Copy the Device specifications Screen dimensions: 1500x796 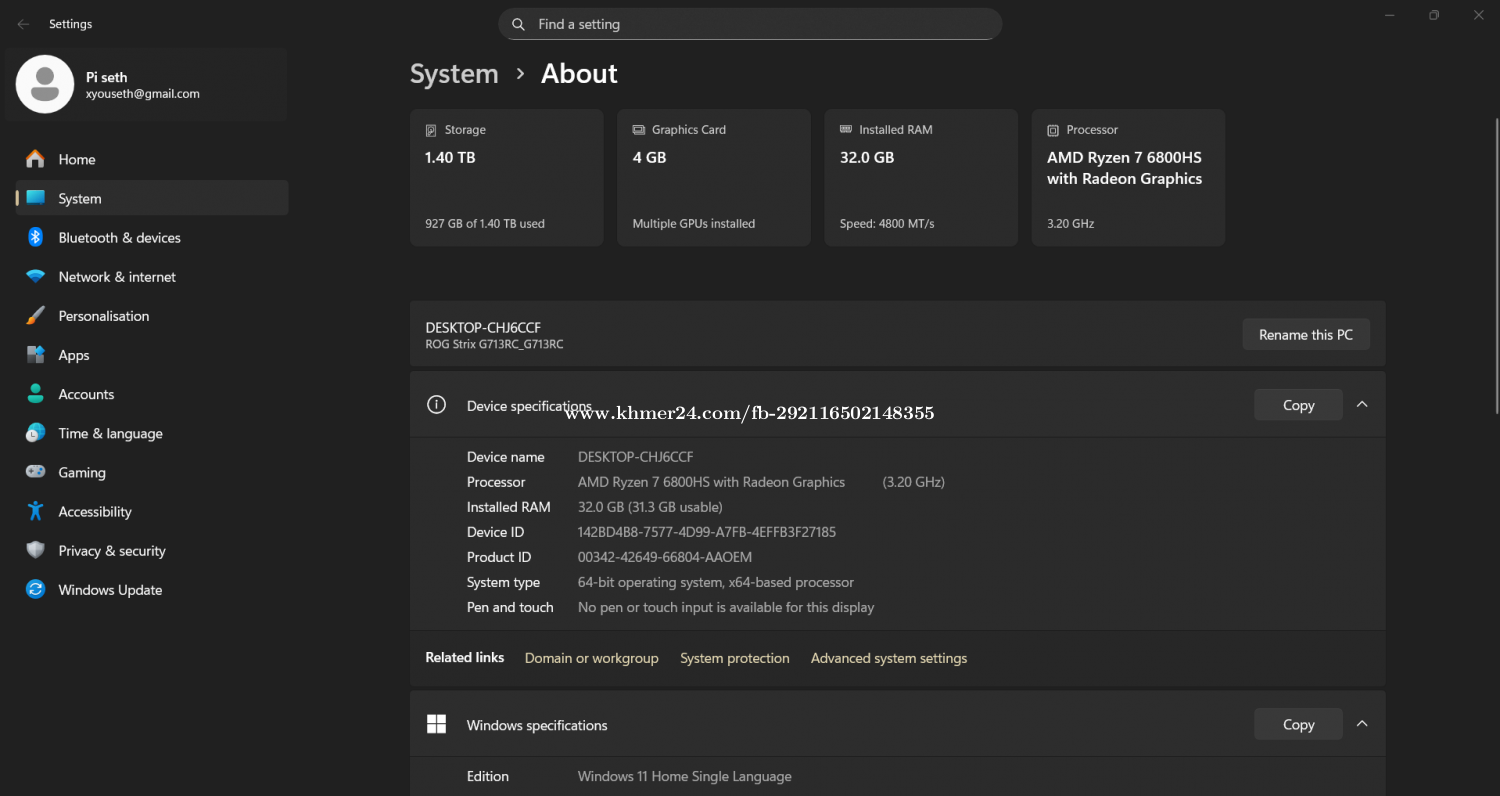point(1298,405)
